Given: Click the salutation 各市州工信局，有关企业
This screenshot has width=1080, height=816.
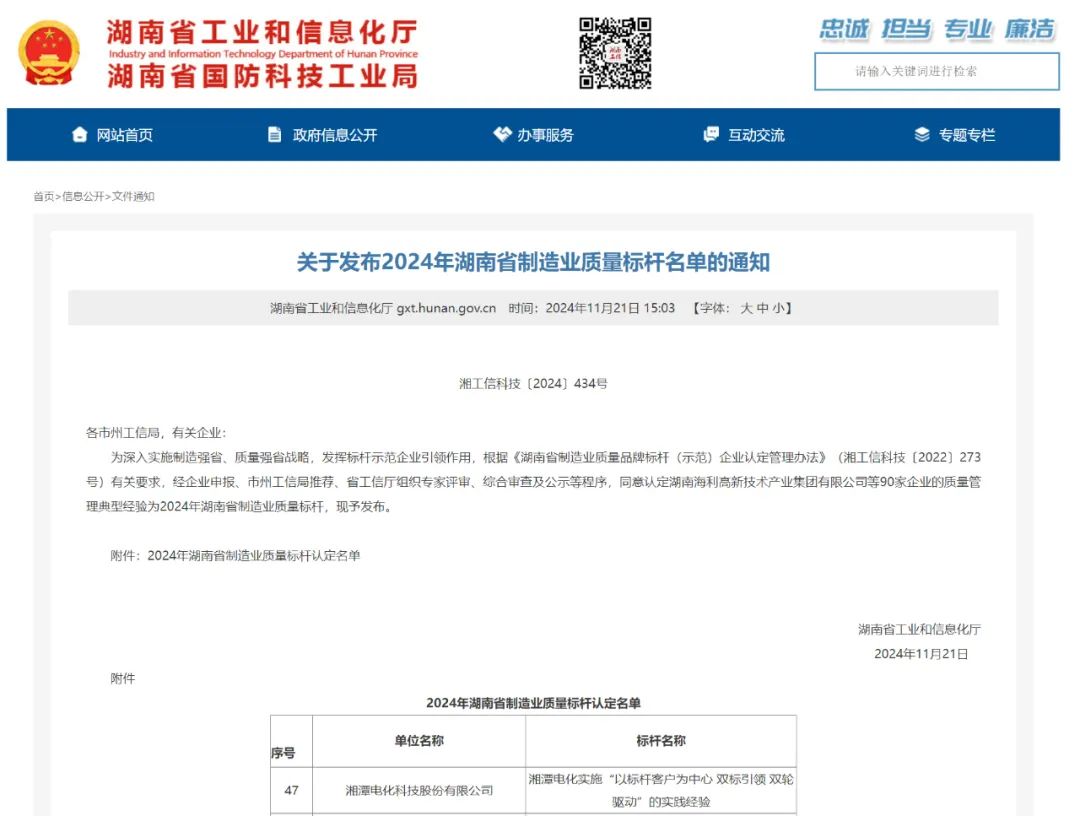Looking at the screenshot, I should coord(156,433).
